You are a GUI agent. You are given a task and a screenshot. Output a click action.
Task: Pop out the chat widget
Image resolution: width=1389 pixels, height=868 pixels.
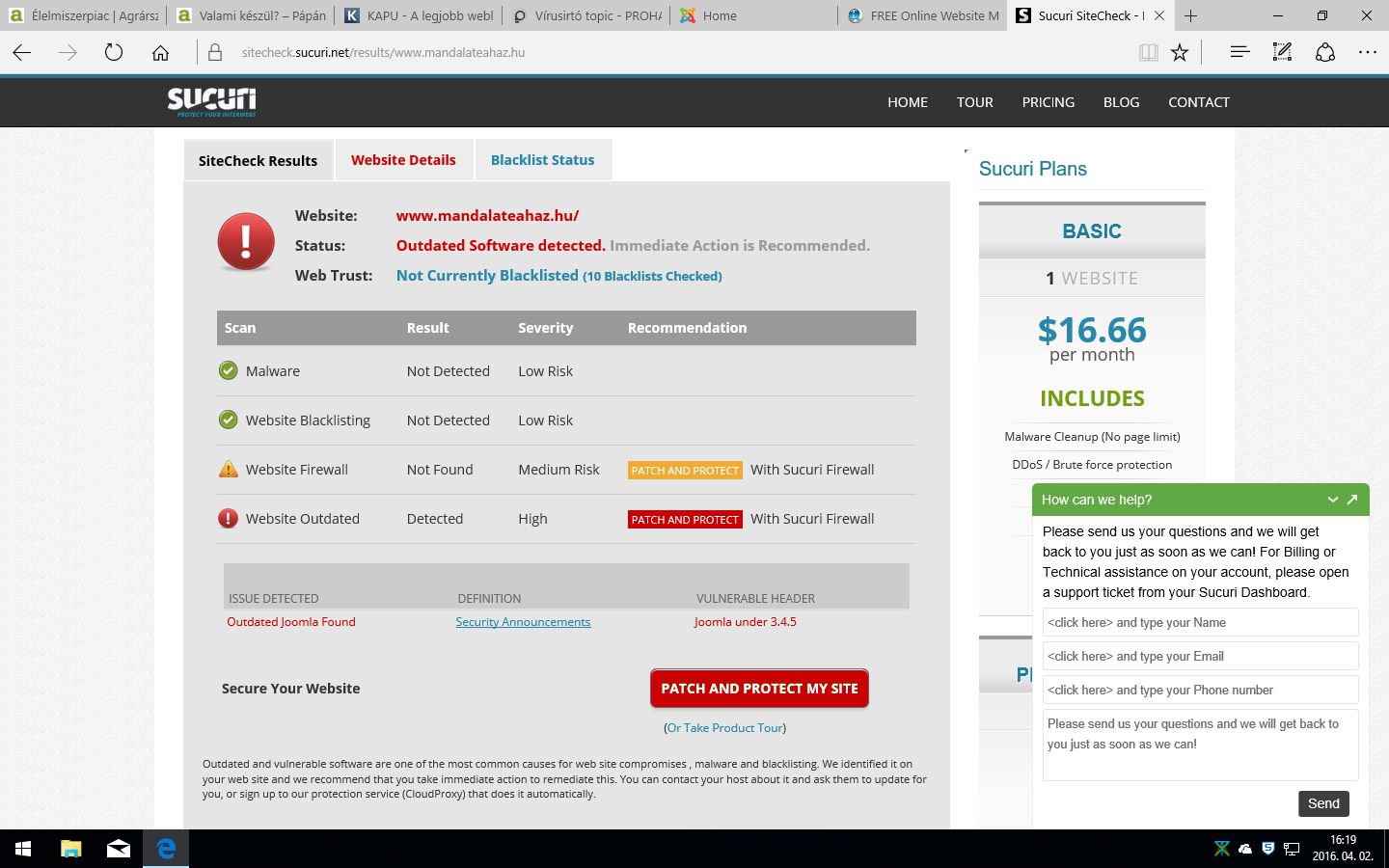(x=1352, y=500)
